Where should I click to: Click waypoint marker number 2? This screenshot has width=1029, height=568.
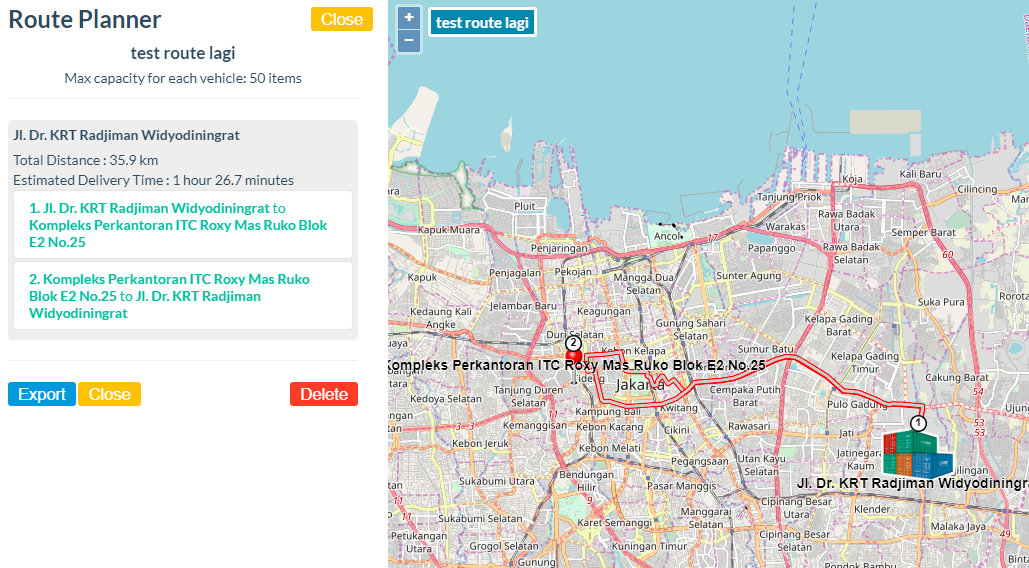573,342
